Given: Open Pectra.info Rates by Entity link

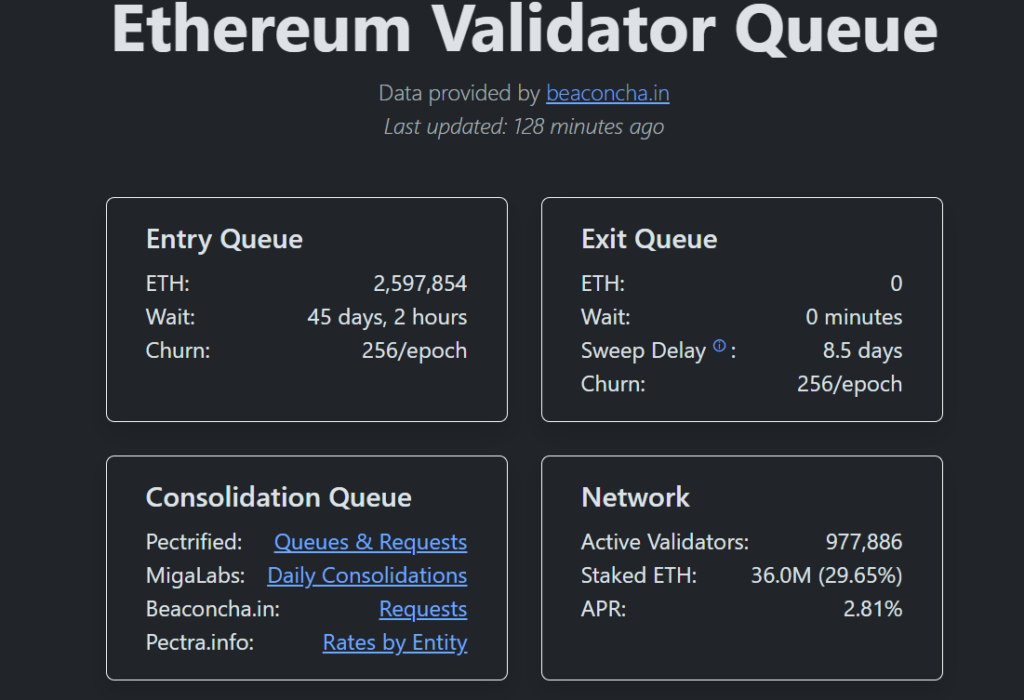Looking at the screenshot, I should (x=394, y=643).
